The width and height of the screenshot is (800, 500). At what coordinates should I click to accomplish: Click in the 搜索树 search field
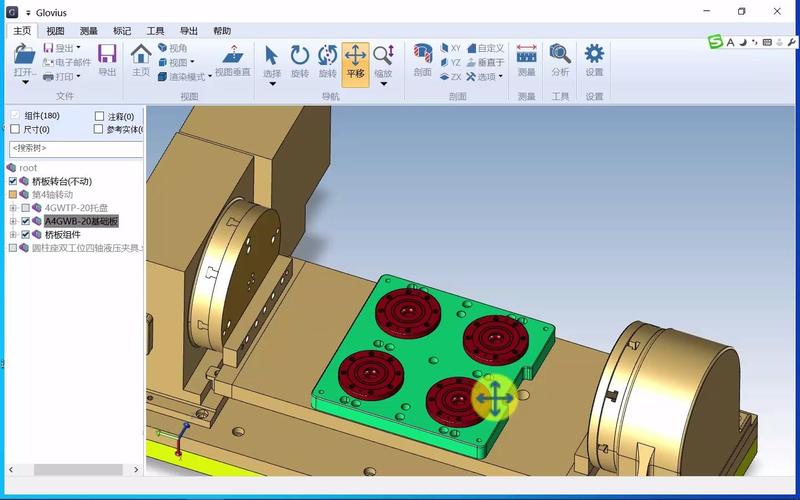pyautogui.click(x=76, y=148)
